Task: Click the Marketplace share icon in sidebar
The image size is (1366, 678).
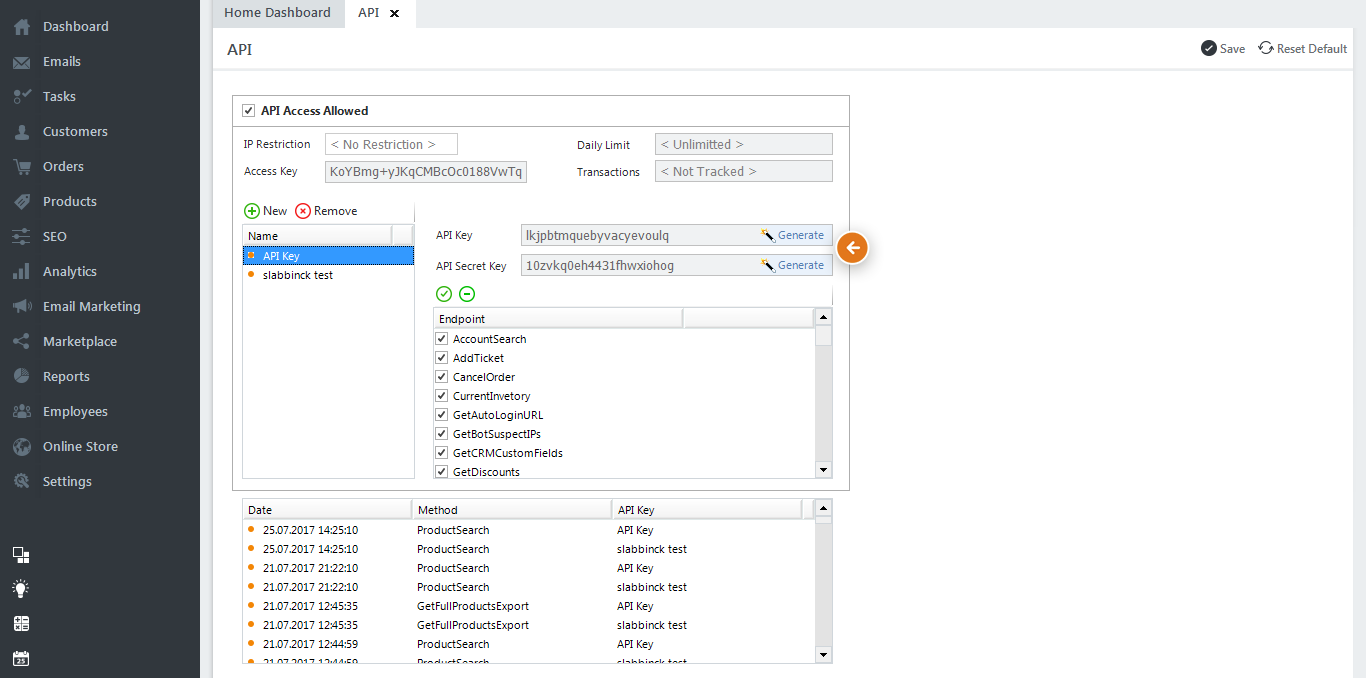Action: (21, 342)
